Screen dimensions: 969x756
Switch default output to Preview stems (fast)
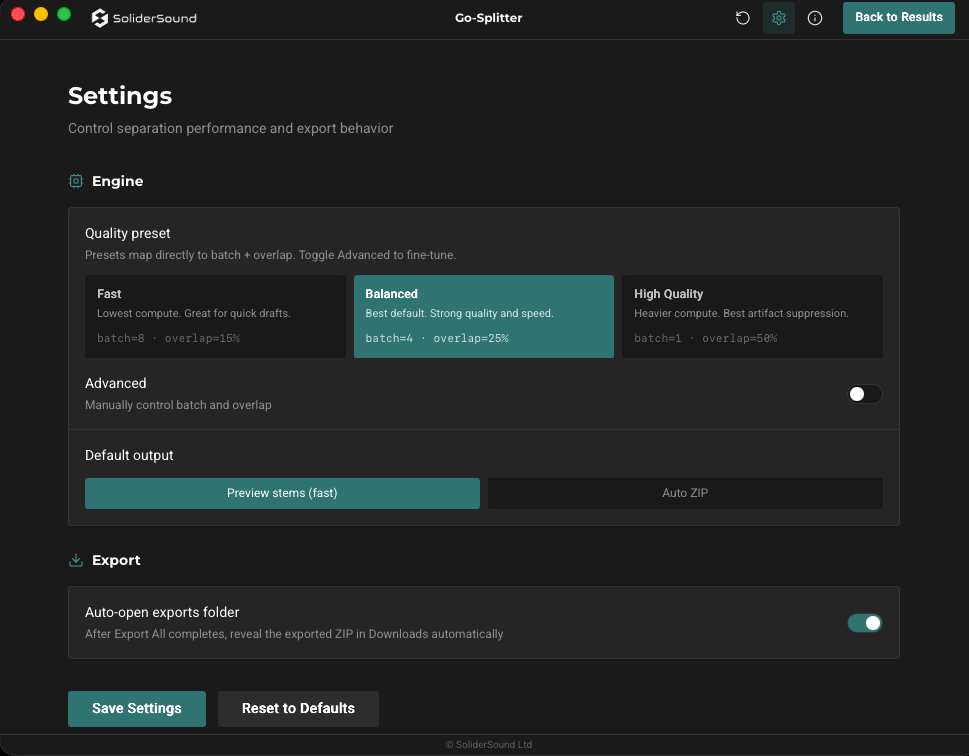[282, 493]
